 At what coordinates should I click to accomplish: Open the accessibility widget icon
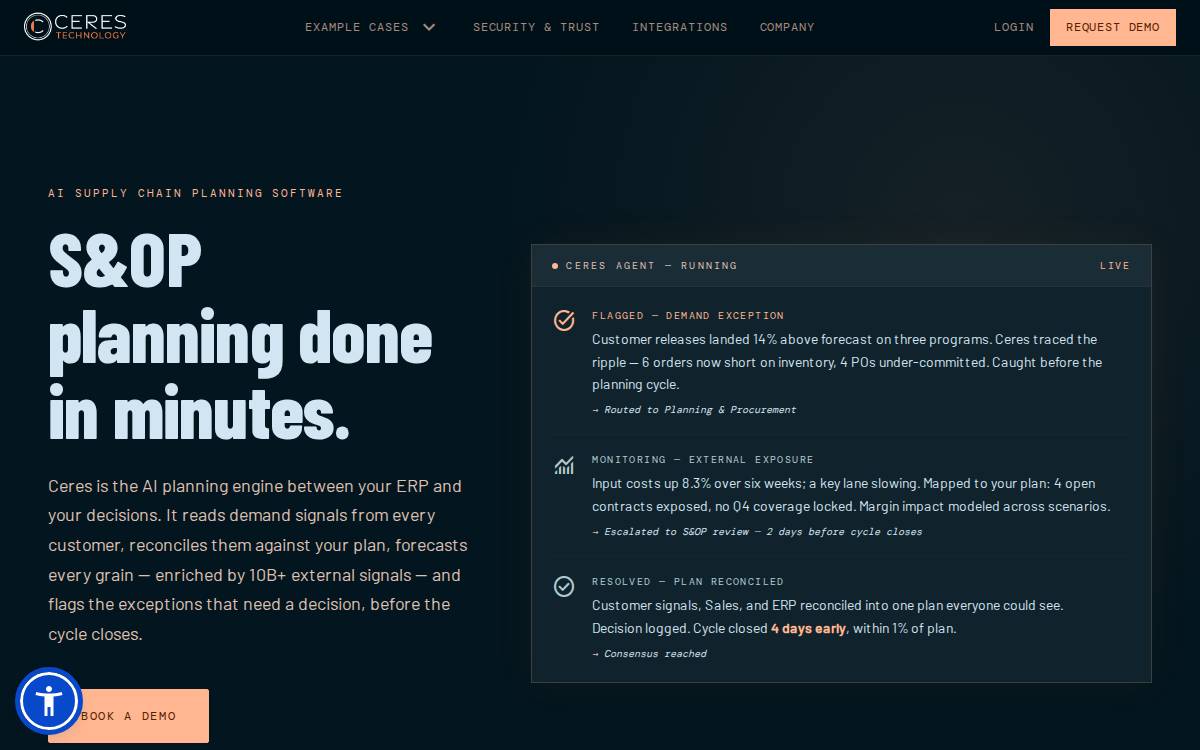(x=48, y=701)
